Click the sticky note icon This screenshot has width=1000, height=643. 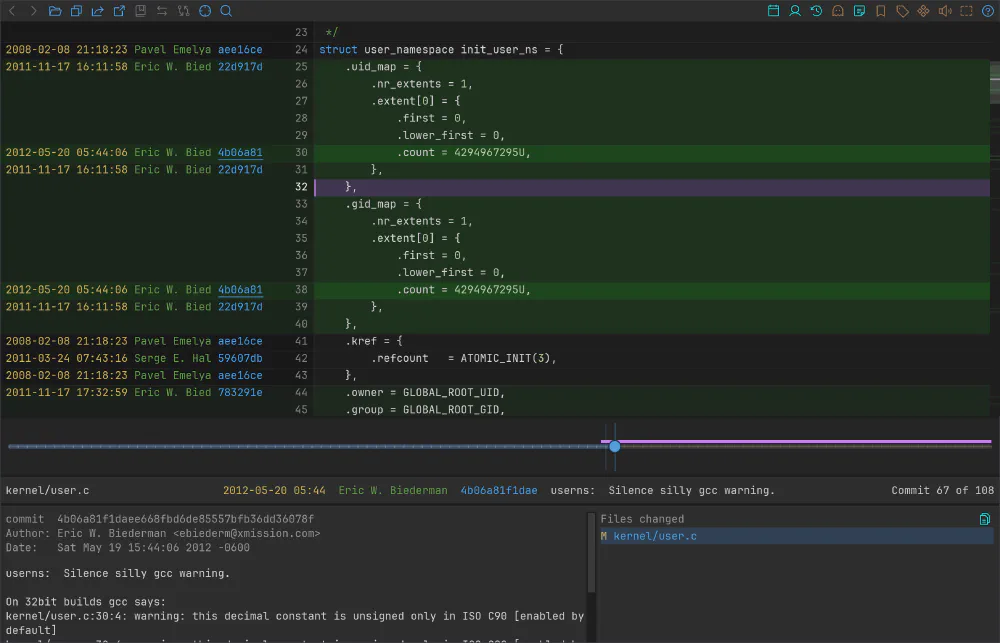(x=860, y=11)
